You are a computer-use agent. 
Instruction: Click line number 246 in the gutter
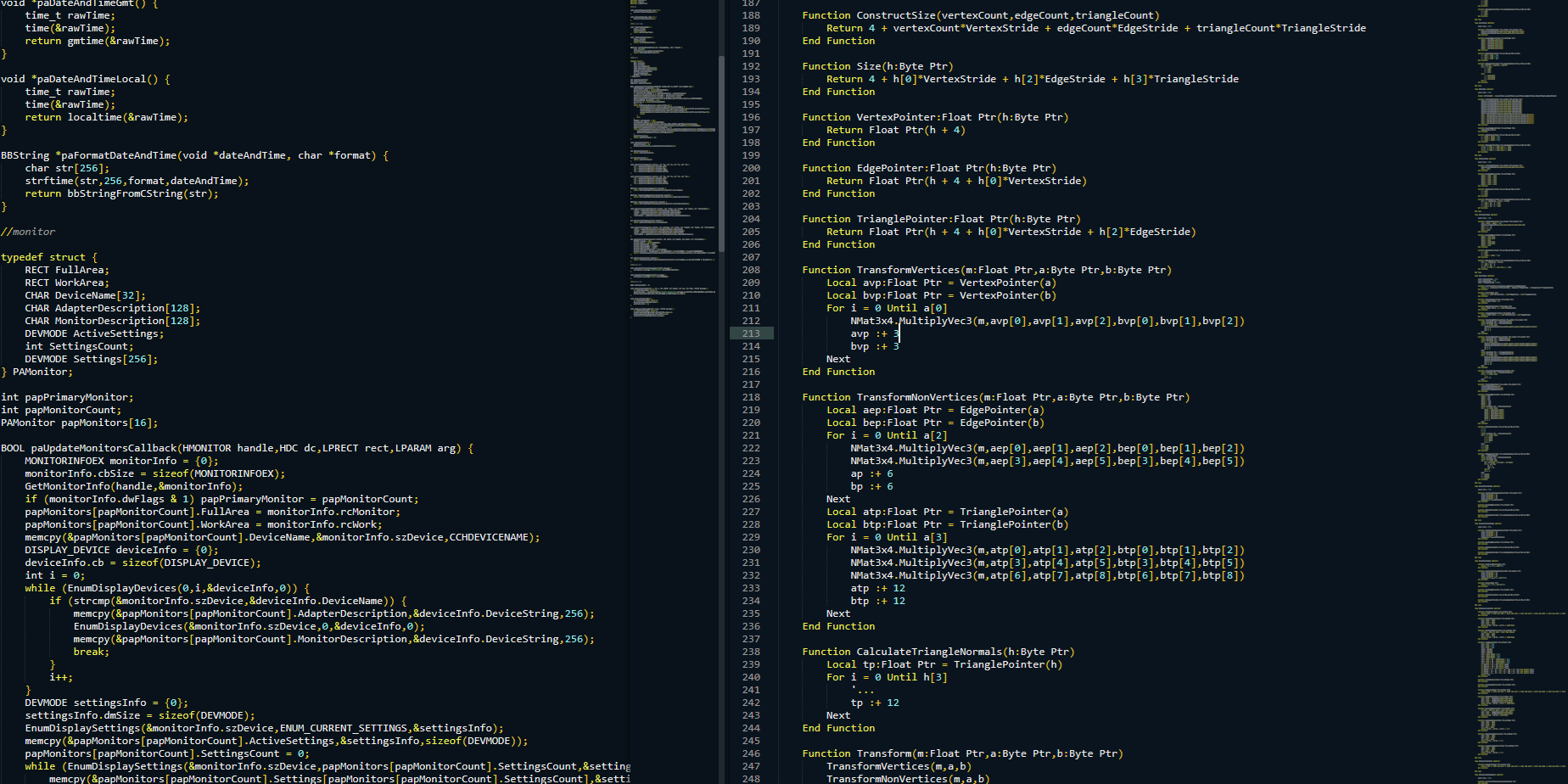[x=751, y=753]
